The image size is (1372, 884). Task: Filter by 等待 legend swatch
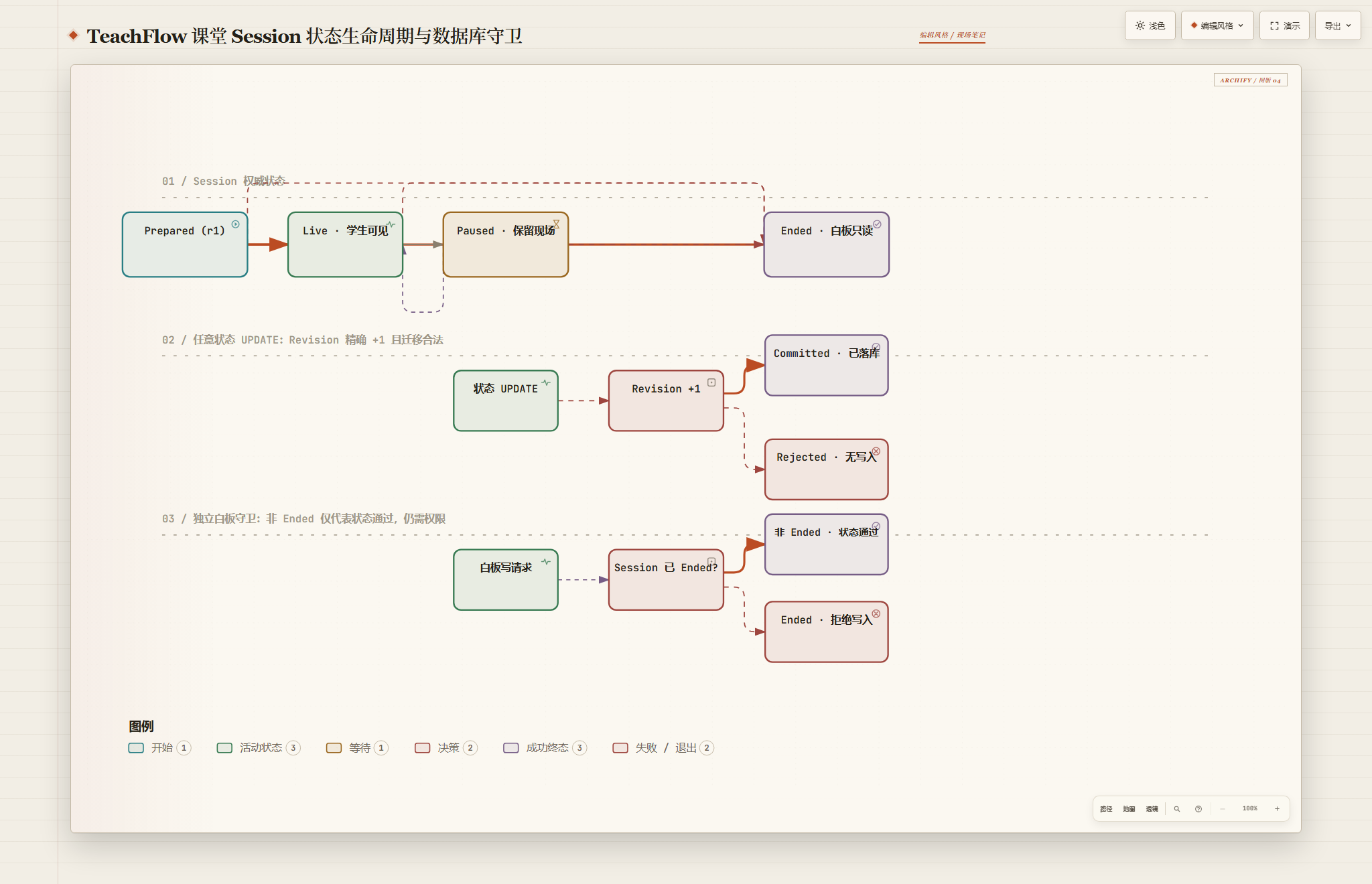click(334, 748)
